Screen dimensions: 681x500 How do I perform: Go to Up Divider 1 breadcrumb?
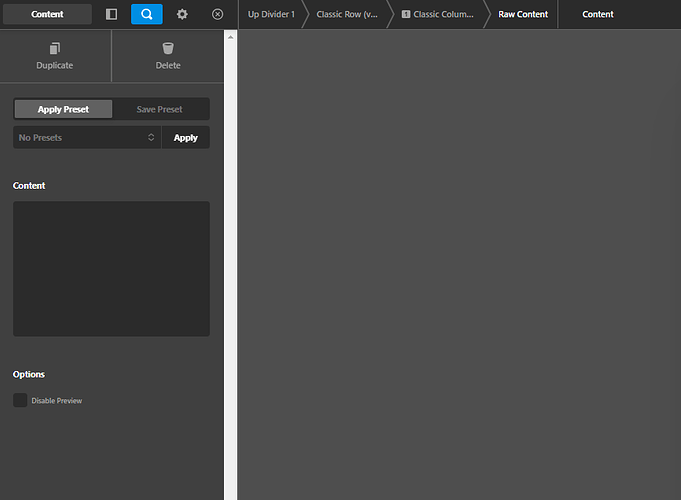tap(271, 14)
